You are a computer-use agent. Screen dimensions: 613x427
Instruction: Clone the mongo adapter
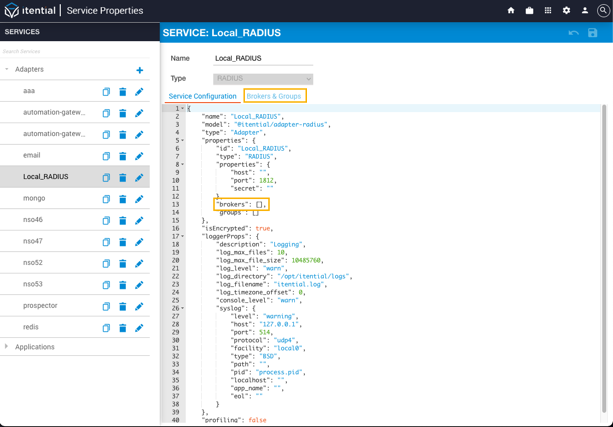point(106,199)
